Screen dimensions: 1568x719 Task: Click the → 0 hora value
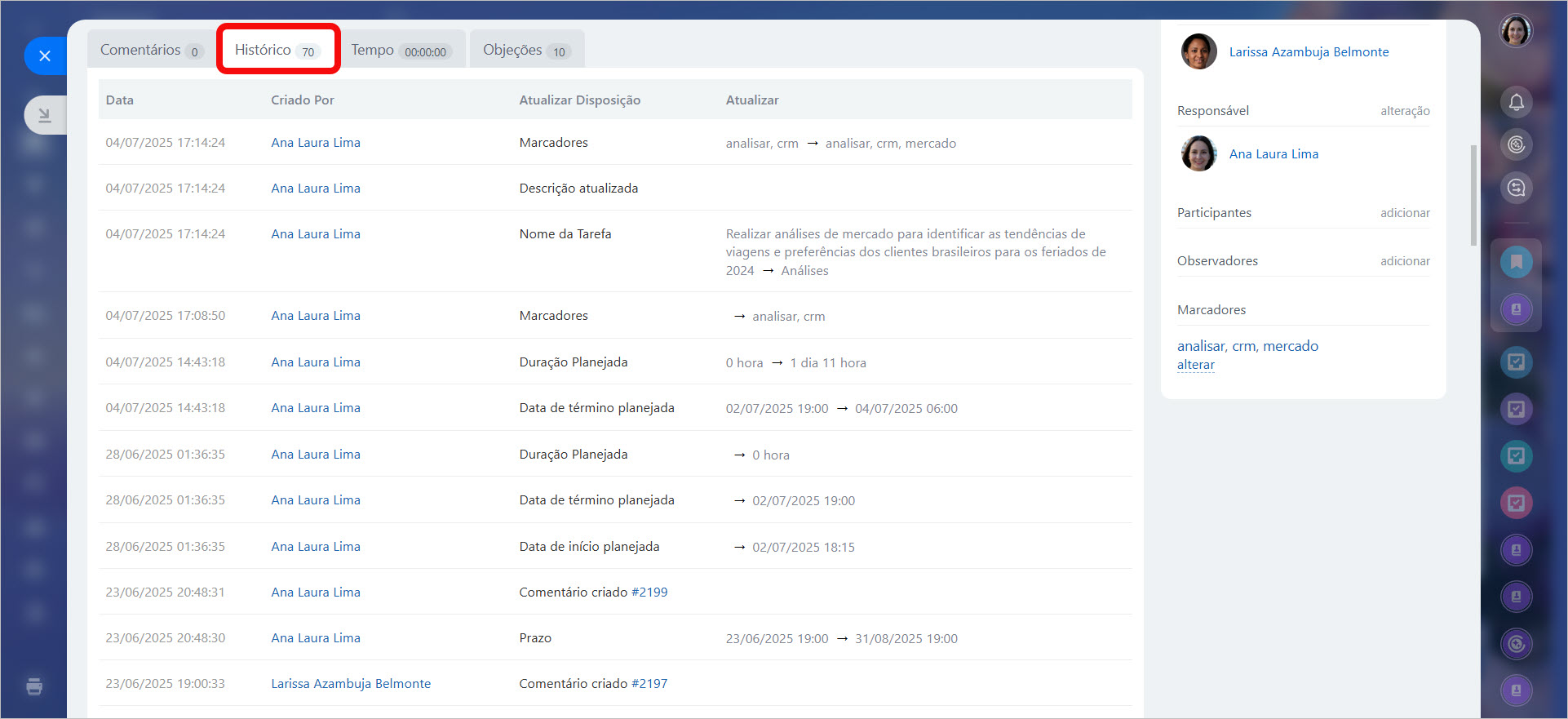click(761, 455)
